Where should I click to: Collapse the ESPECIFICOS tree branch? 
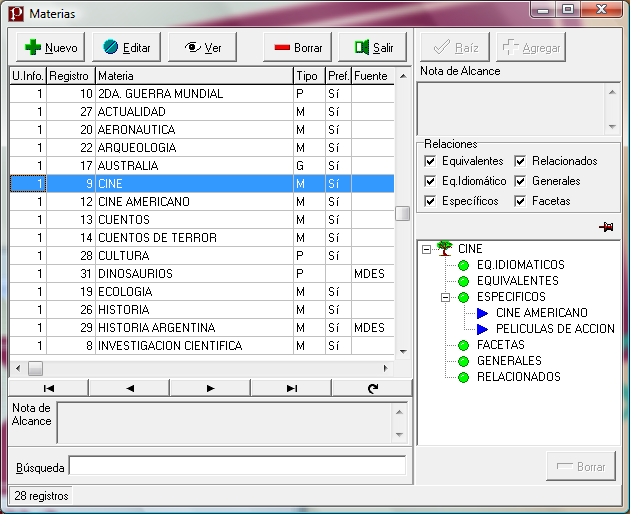445,297
